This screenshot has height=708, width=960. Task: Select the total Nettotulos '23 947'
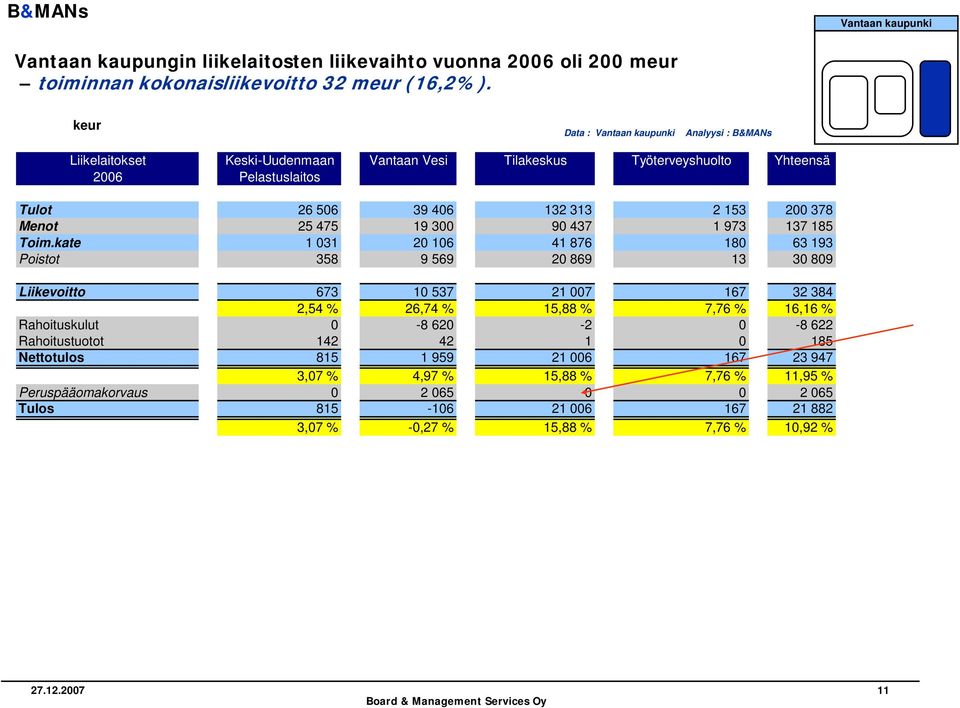click(812, 358)
